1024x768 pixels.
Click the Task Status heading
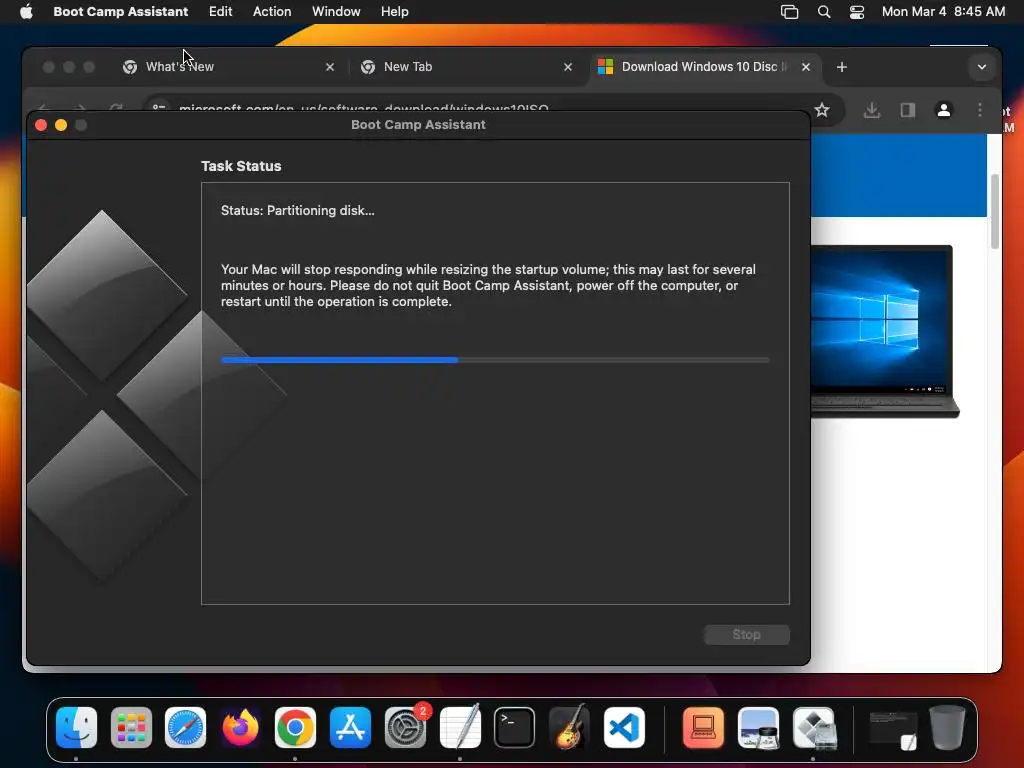click(241, 166)
